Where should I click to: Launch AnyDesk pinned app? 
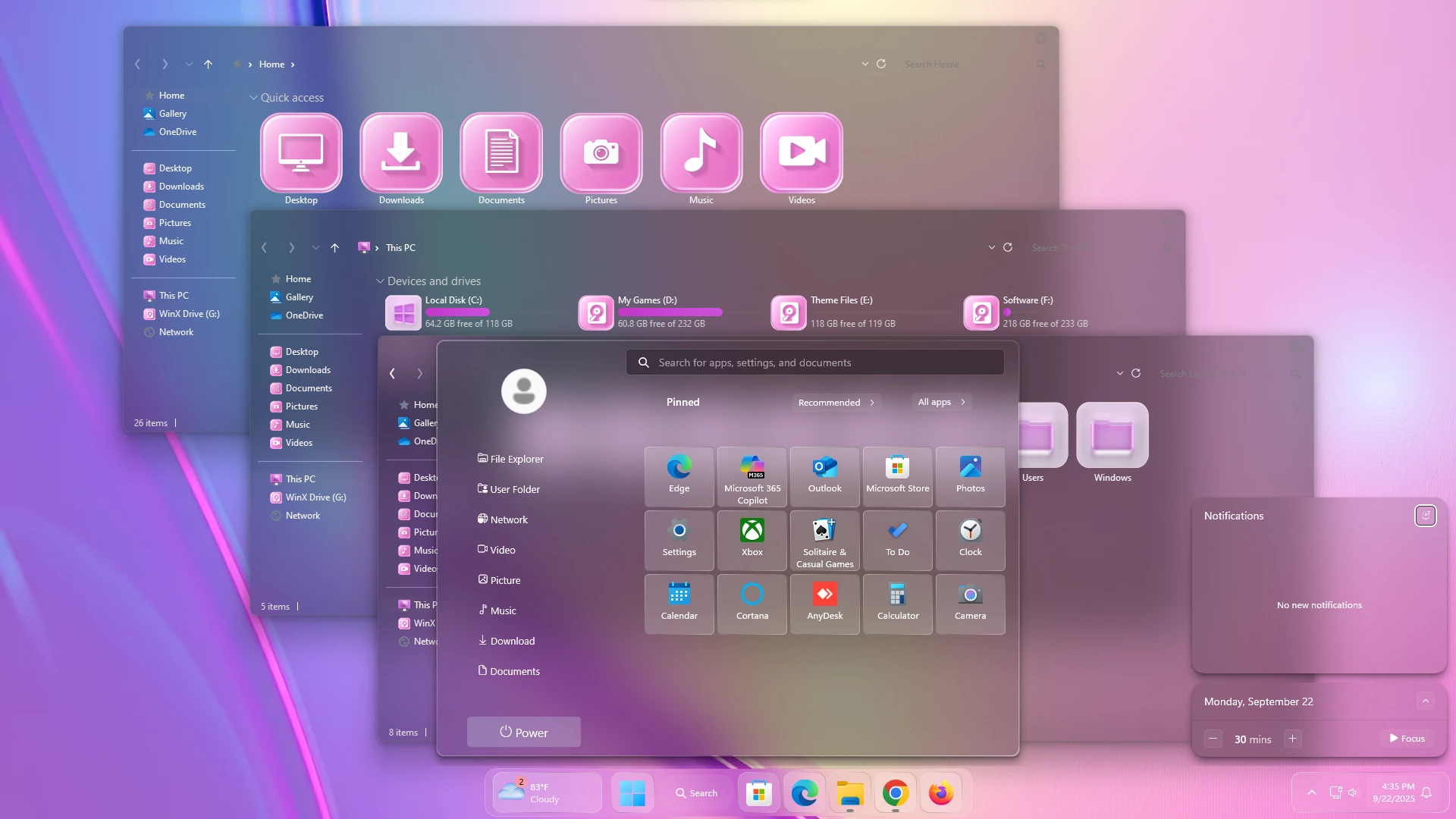pos(825,604)
